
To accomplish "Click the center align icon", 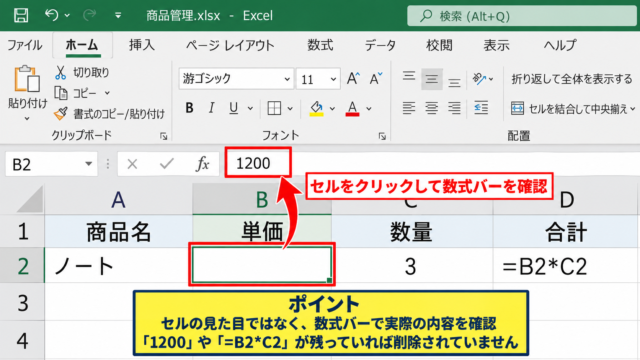I will click(x=431, y=108).
